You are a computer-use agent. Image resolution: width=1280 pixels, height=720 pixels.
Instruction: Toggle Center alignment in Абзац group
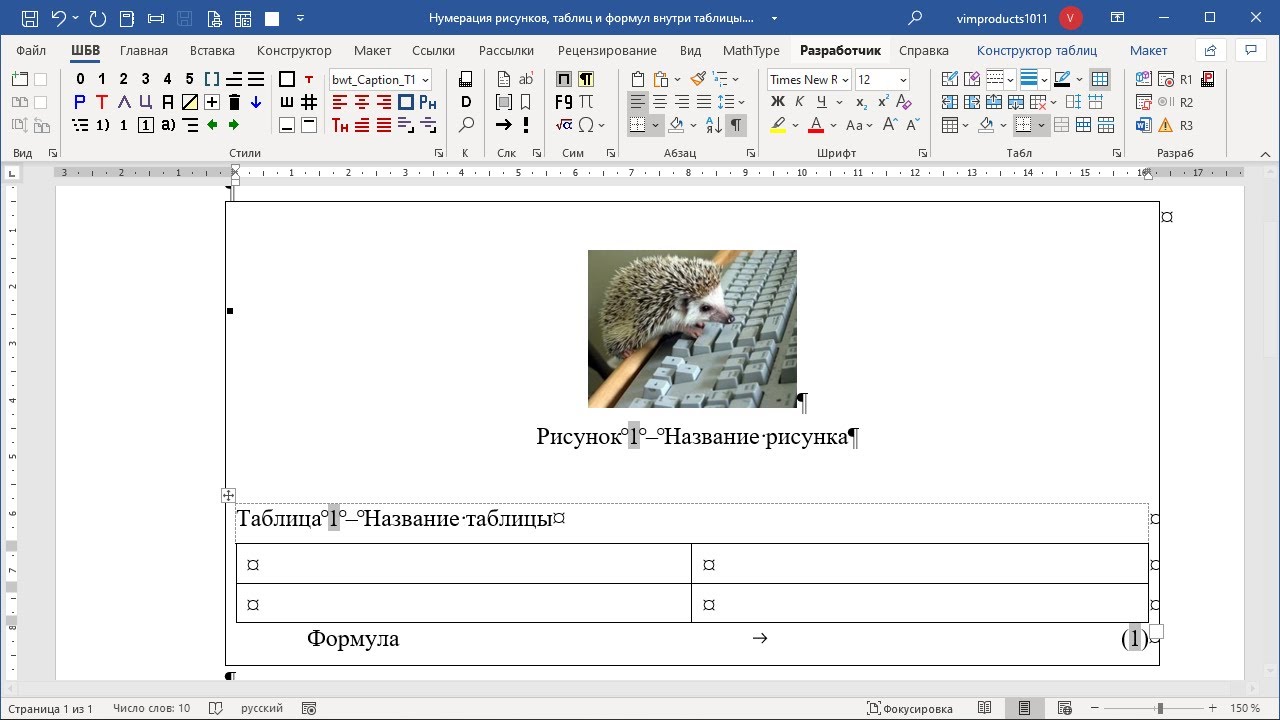660,102
